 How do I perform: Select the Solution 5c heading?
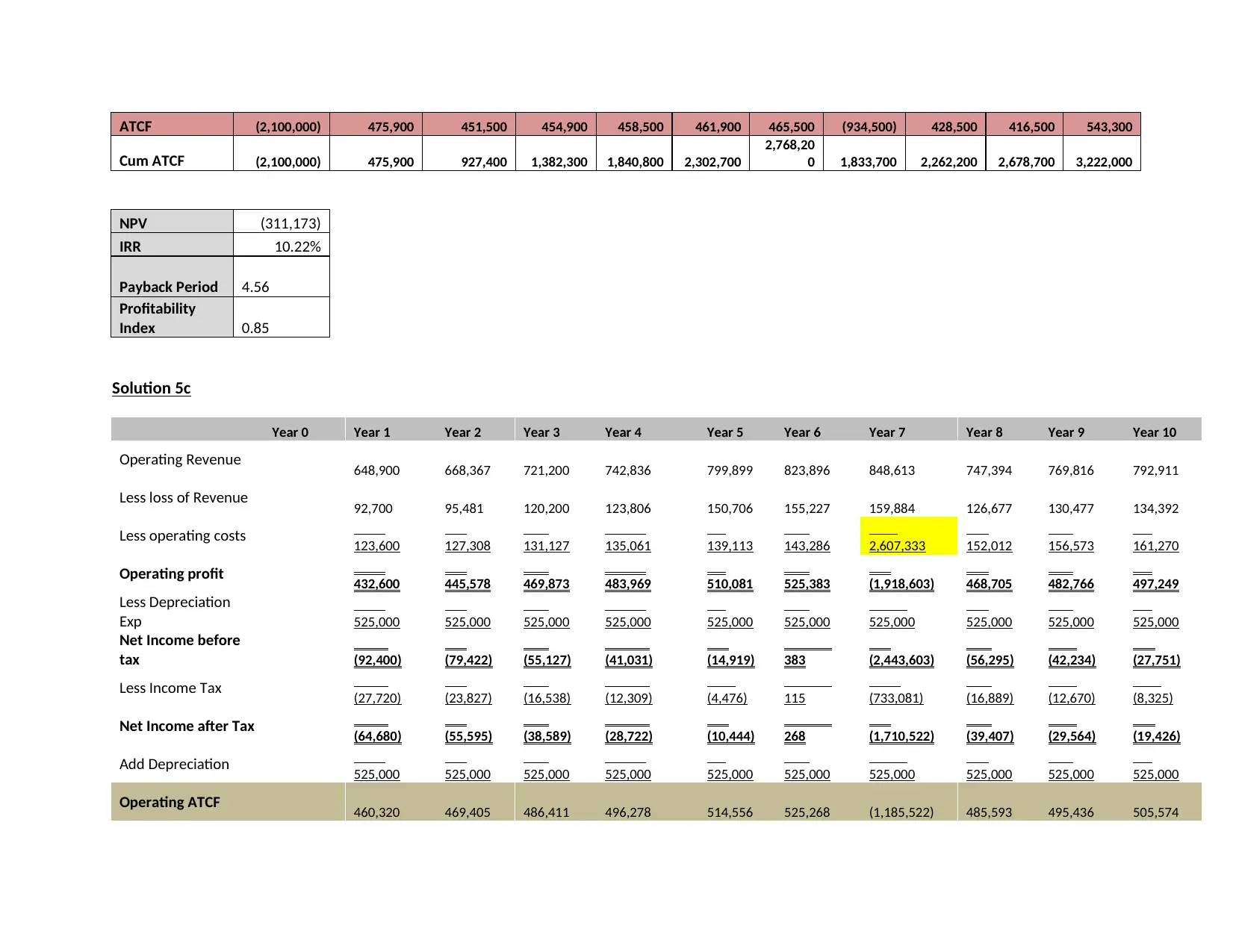(x=151, y=388)
